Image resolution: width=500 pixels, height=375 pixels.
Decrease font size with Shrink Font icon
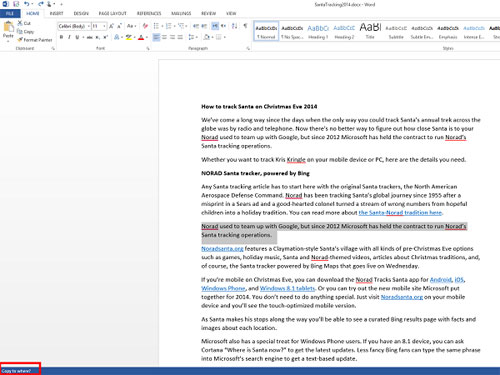click(119, 26)
